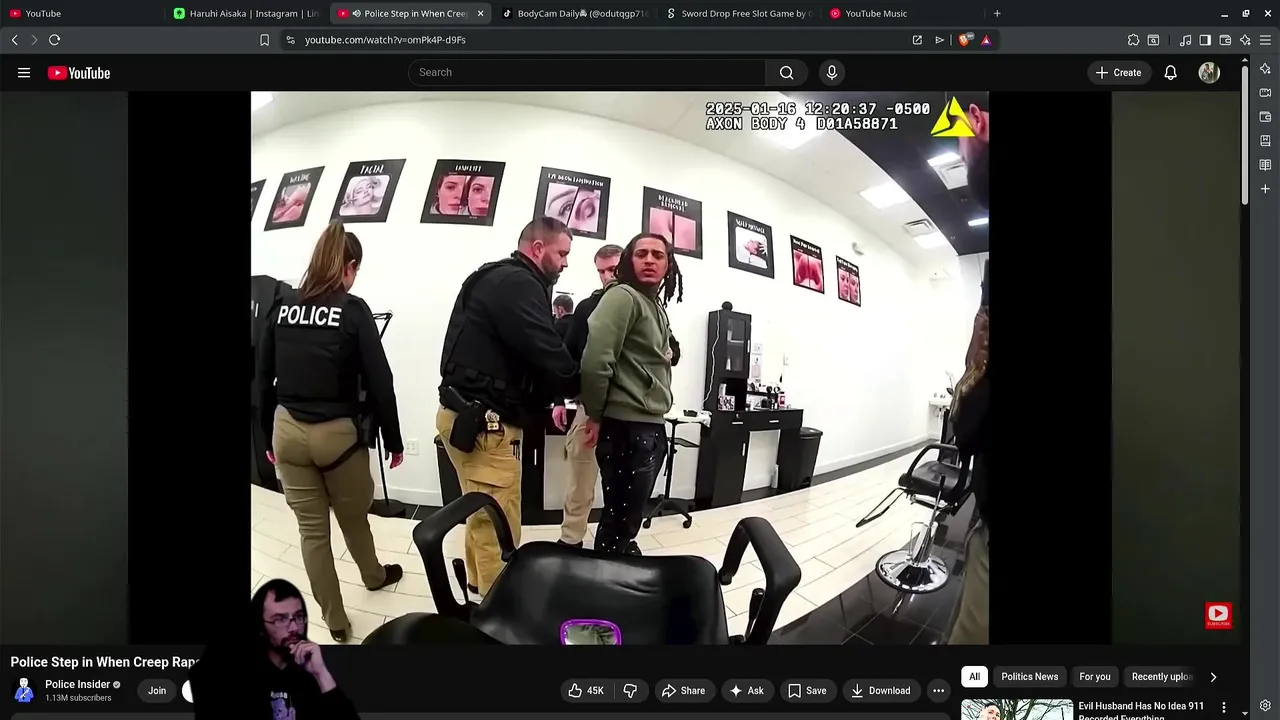Open Brave Shields lion icon
This screenshot has height=720, width=1280.
[x=965, y=40]
